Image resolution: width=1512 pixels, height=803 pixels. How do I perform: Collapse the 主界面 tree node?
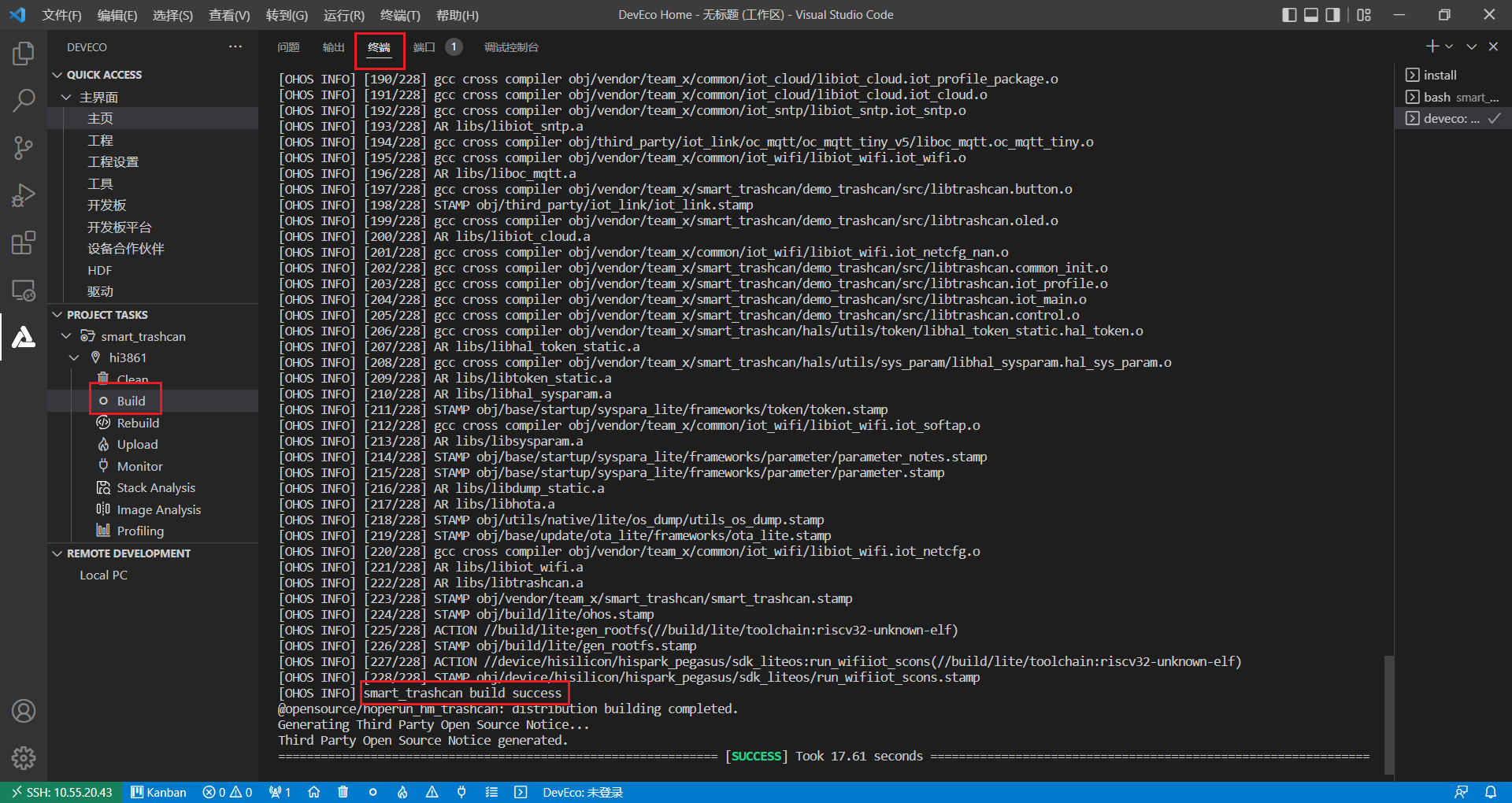click(66, 97)
